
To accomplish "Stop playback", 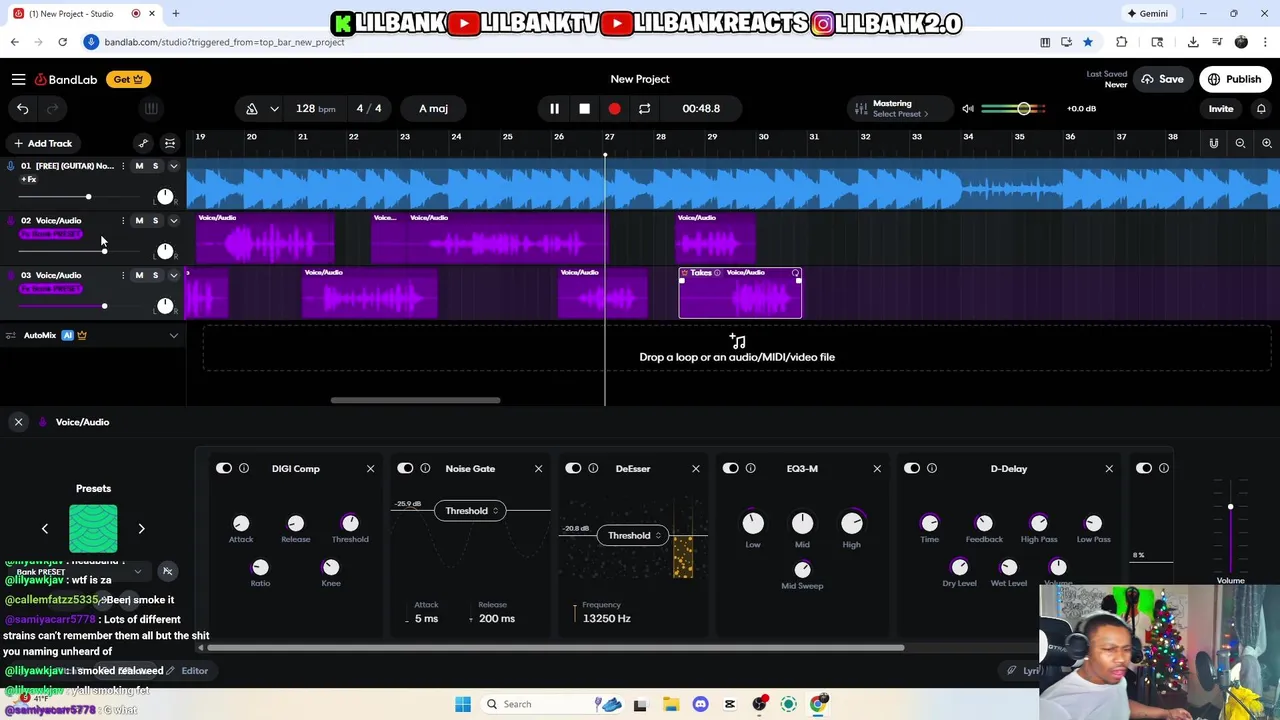I will pyautogui.click(x=584, y=108).
